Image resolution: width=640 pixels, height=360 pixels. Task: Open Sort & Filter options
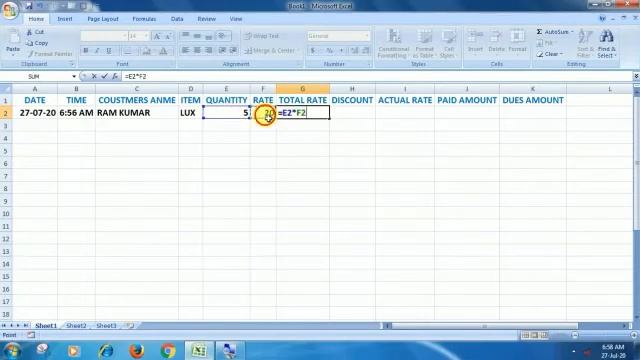click(585, 44)
